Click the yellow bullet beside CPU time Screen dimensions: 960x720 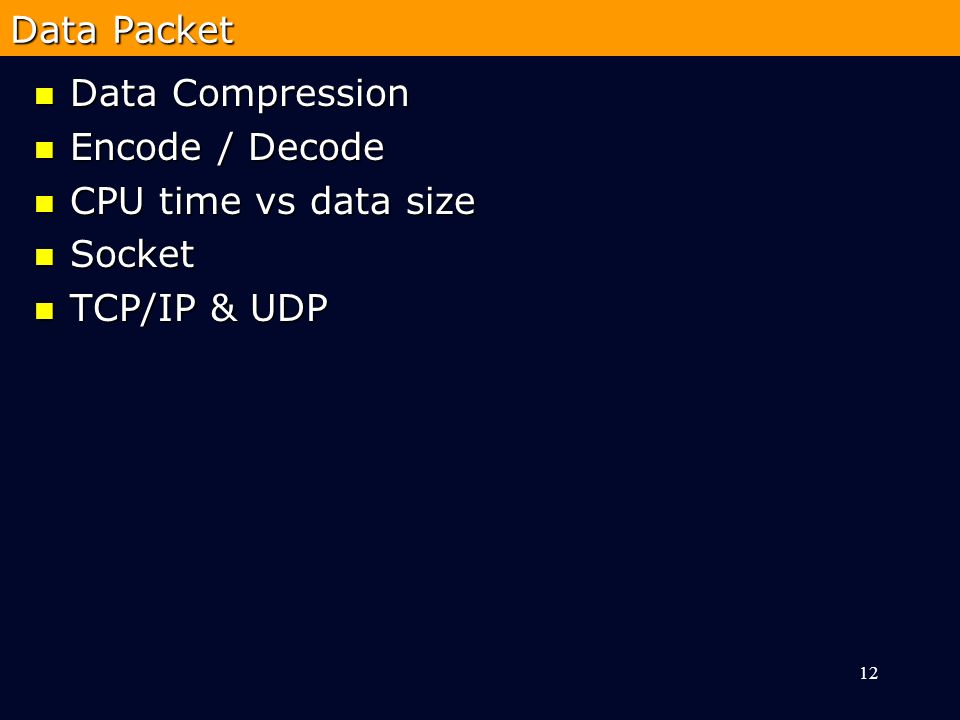45,204
